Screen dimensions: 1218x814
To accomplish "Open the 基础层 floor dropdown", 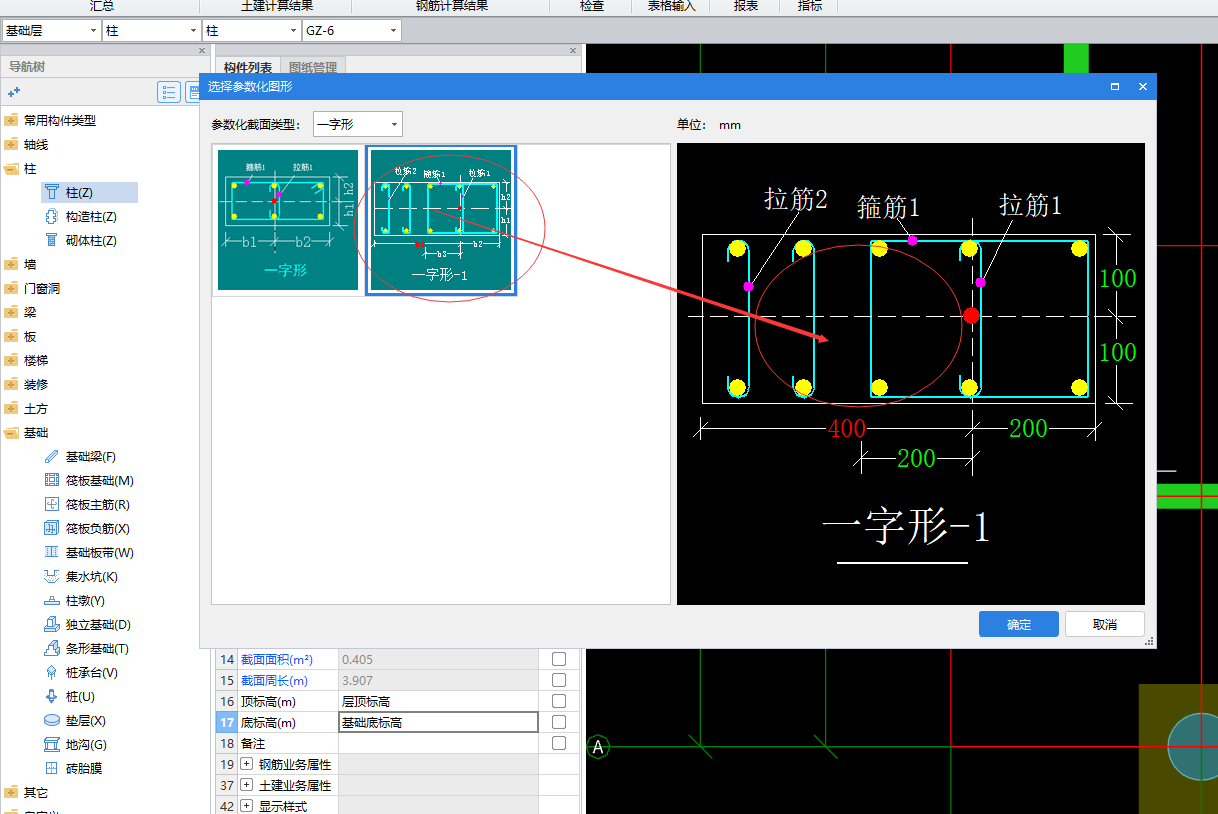I will [51, 31].
